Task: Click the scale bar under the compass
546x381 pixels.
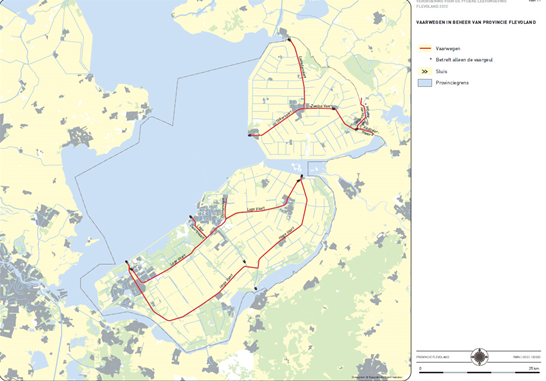Action: pos(479,372)
